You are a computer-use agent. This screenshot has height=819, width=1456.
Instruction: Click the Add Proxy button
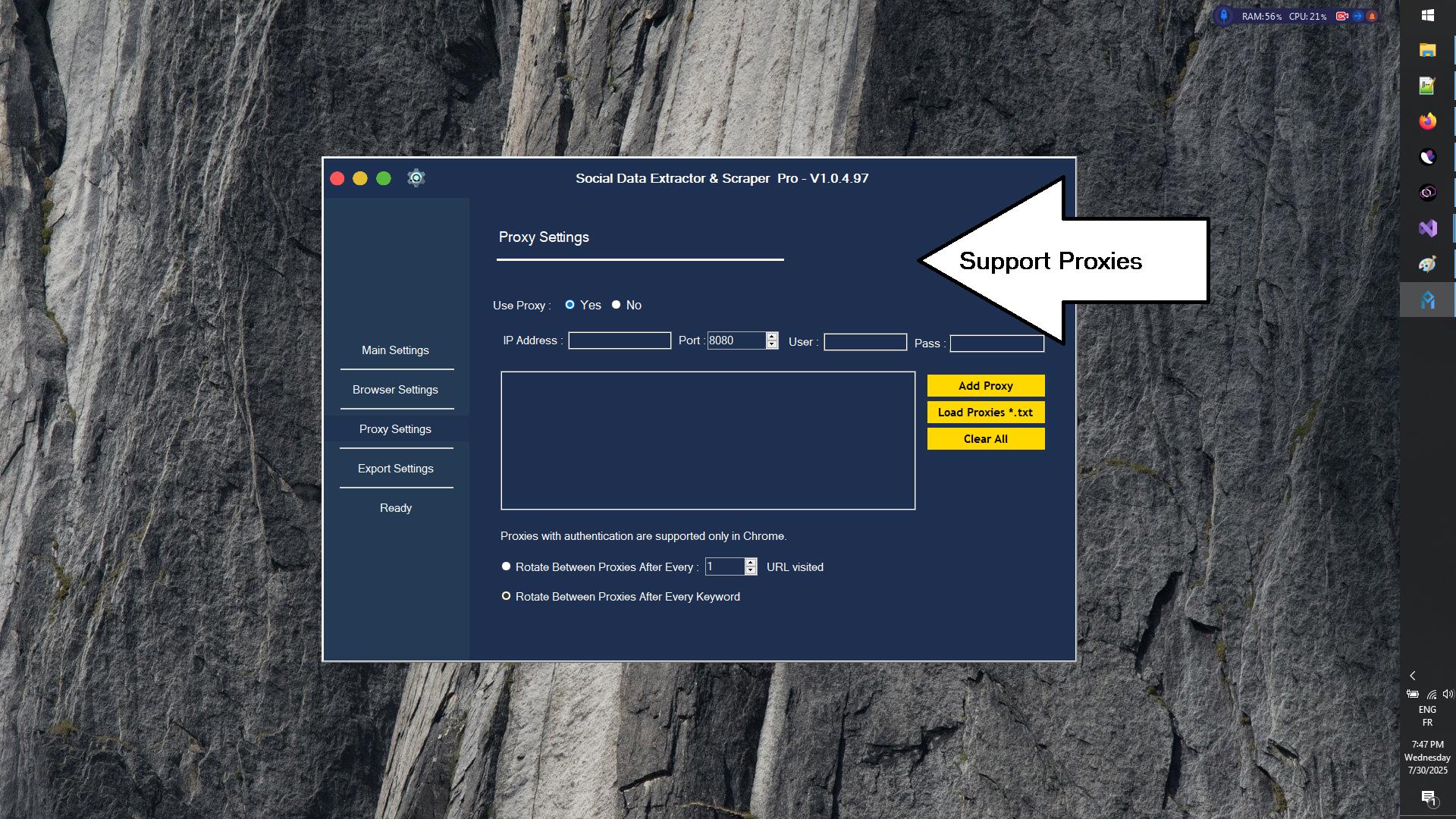click(x=985, y=386)
